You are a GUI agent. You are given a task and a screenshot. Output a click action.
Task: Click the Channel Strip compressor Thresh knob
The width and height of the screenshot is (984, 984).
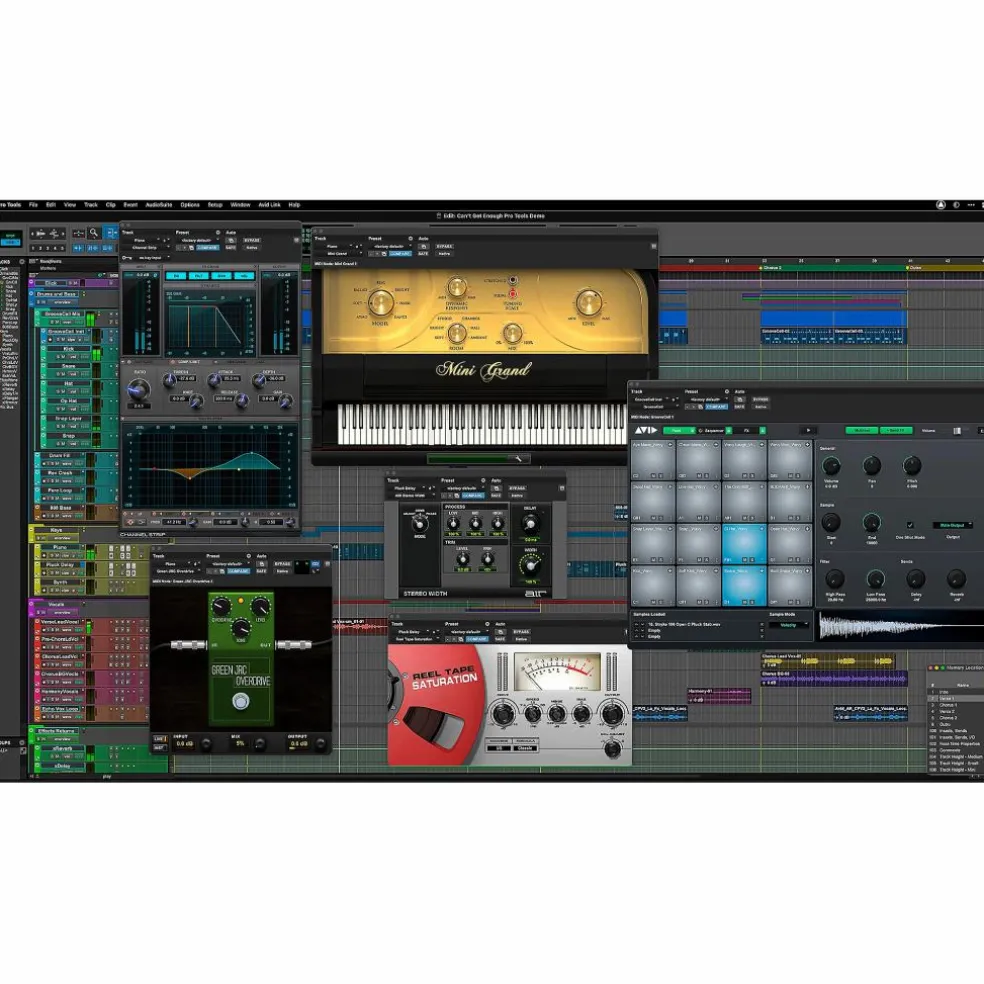tap(169, 380)
